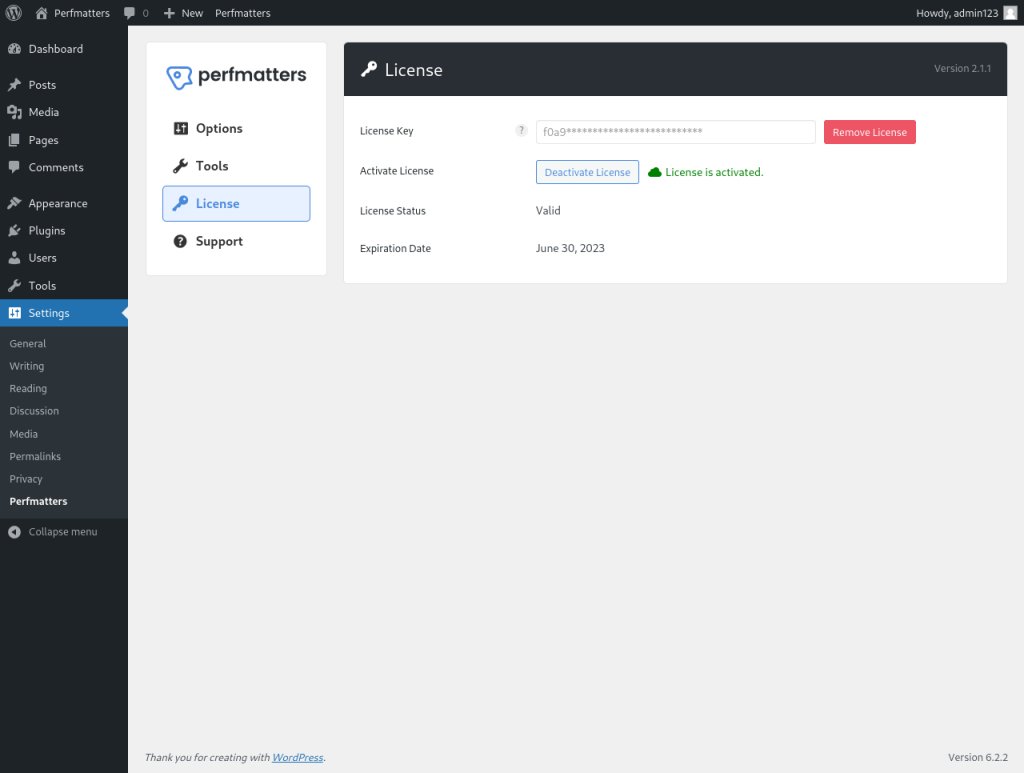The image size is (1024, 773).
Task: Switch to perfmatters Tools tab
Action: pos(236,166)
